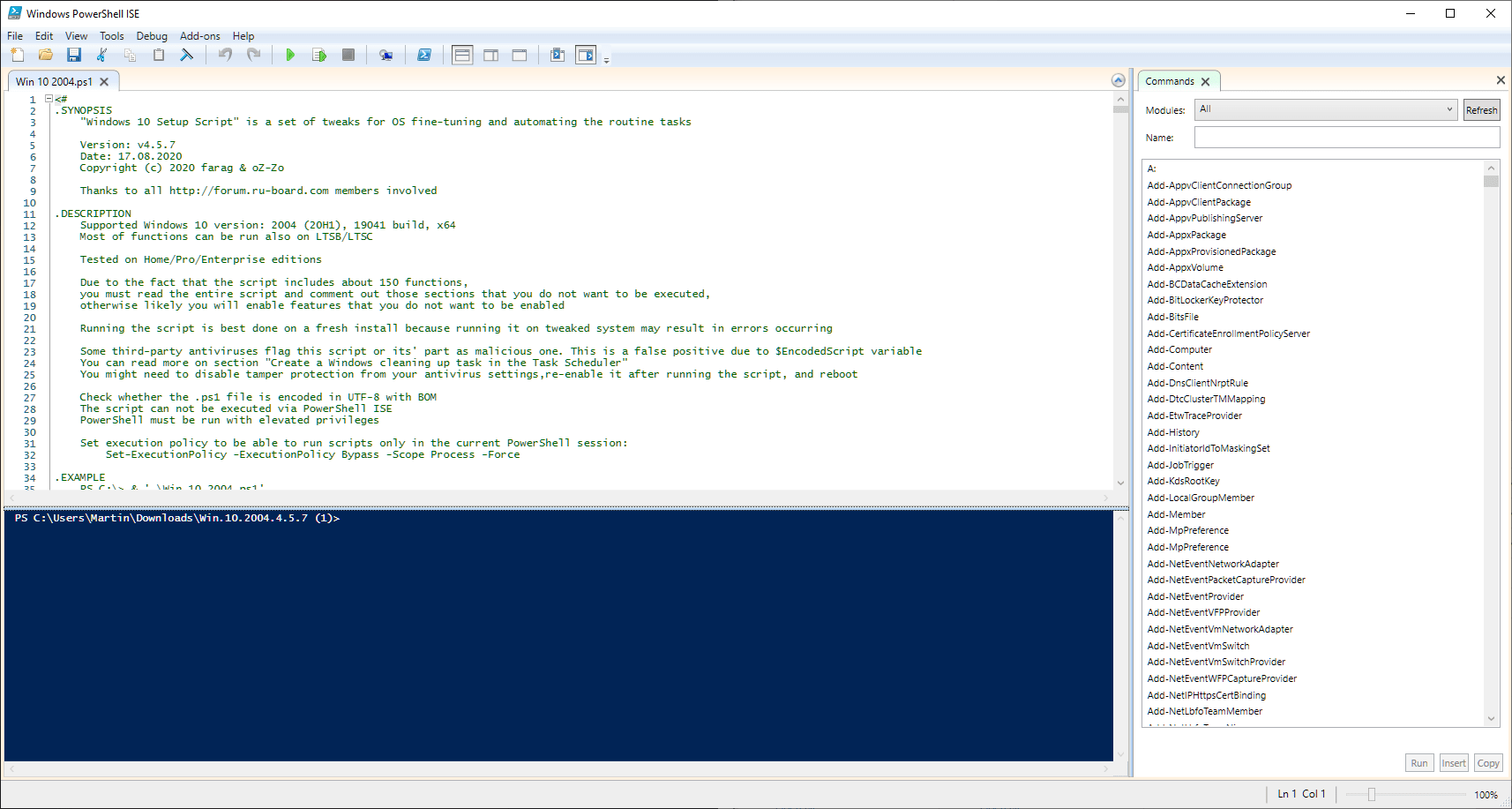Select Add-EtwTraceProvider command
The height and width of the screenshot is (809, 1512).
[1194, 416]
